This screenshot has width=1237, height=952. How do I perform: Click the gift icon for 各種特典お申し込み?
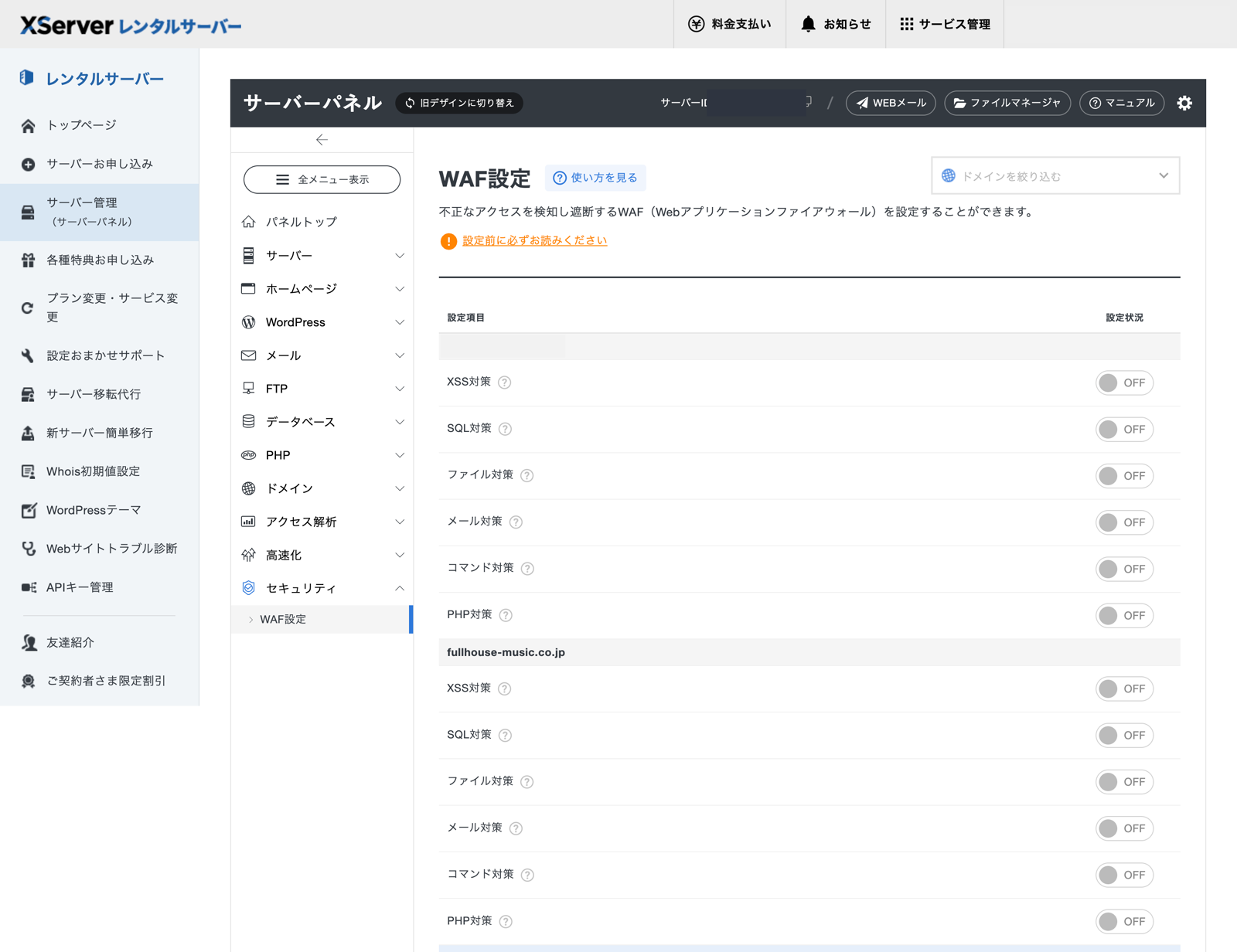tap(29, 260)
